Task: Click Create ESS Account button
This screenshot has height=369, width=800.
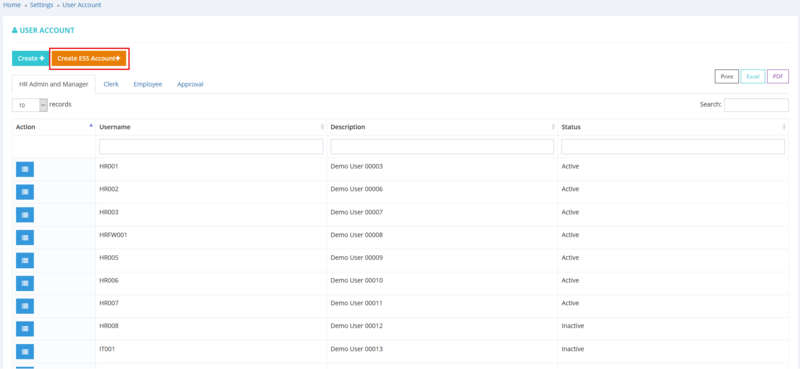Action: click(x=89, y=59)
